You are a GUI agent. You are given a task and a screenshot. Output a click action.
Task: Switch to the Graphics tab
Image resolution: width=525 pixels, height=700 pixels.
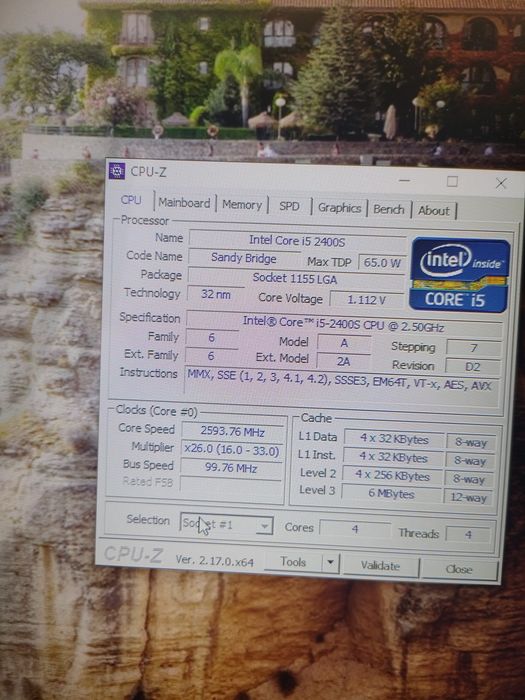coord(339,208)
